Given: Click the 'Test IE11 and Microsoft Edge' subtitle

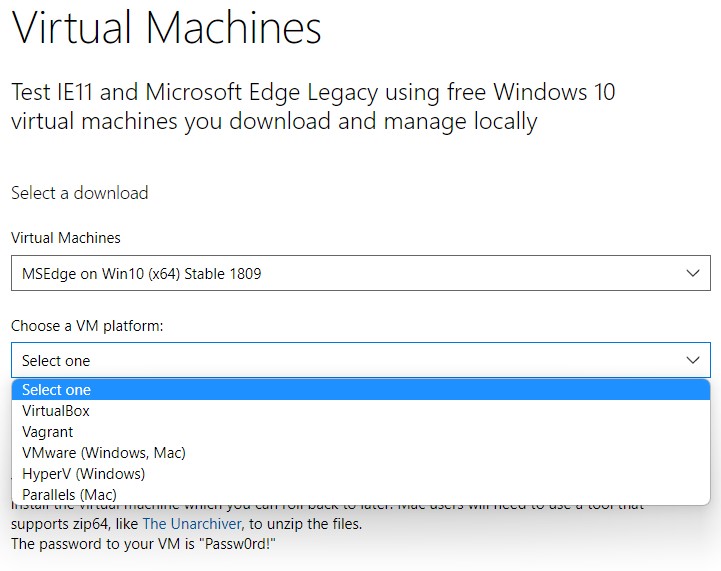Looking at the screenshot, I should pos(313,107).
